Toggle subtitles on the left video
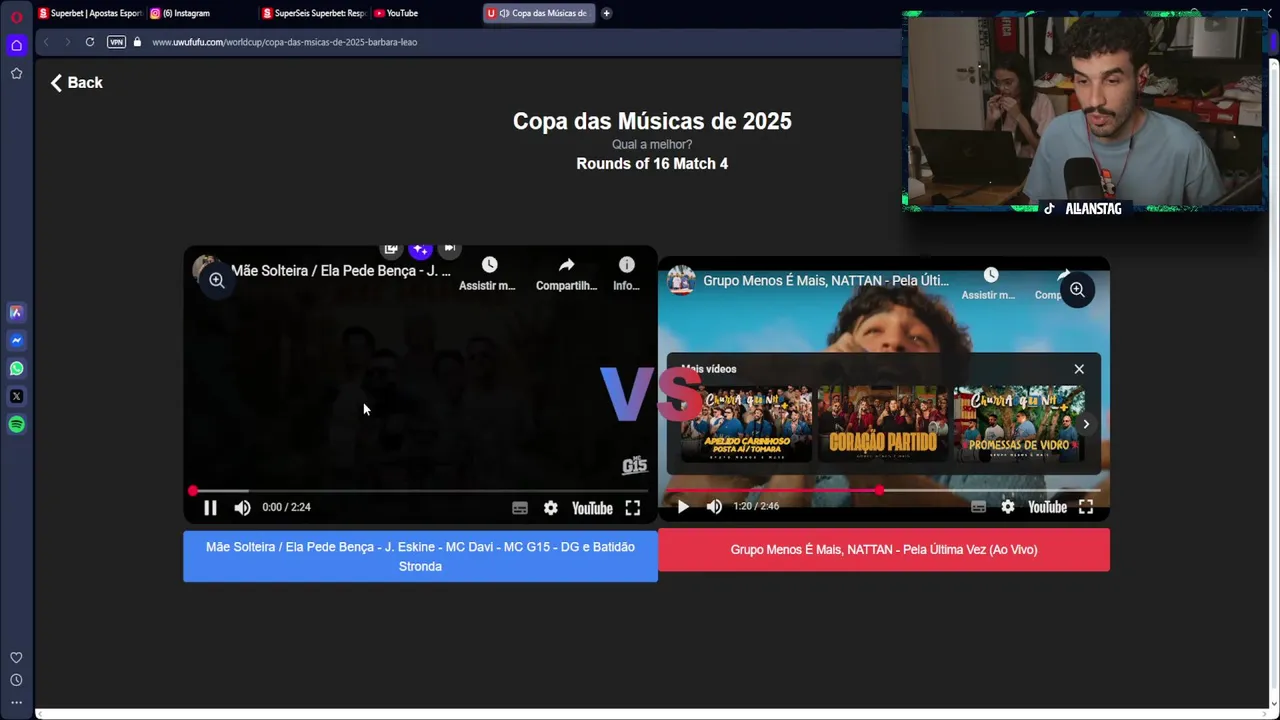Image resolution: width=1280 pixels, height=720 pixels. pos(520,508)
